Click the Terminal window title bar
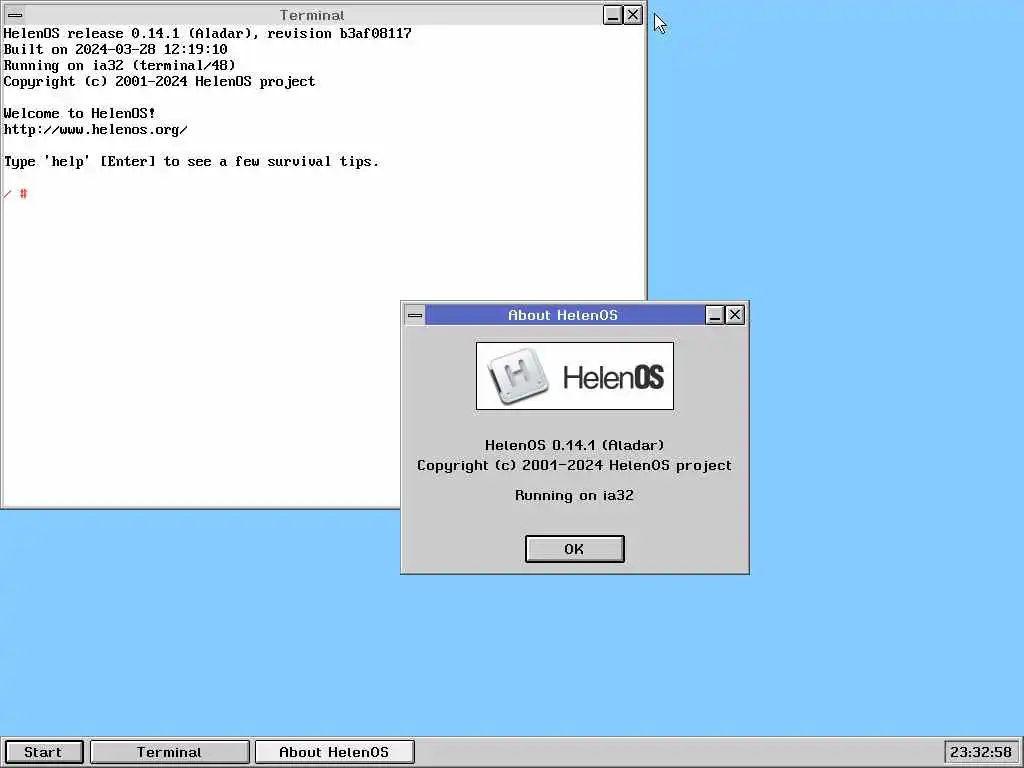Image resolution: width=1024 pixels, height=768 pixels. (312, 15)
